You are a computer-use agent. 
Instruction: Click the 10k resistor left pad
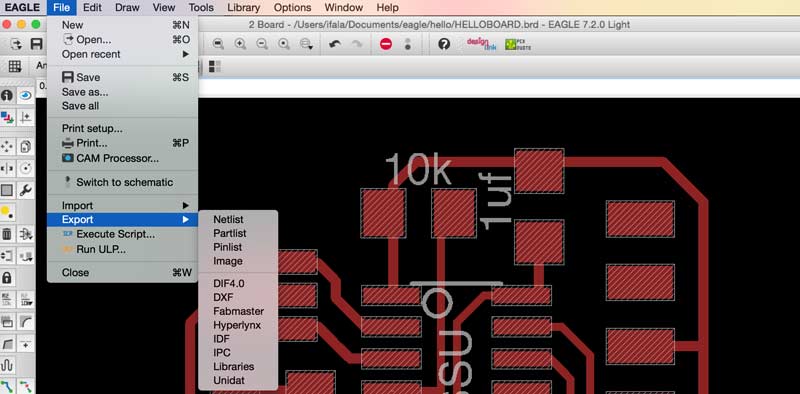click(x=383, y=213)
